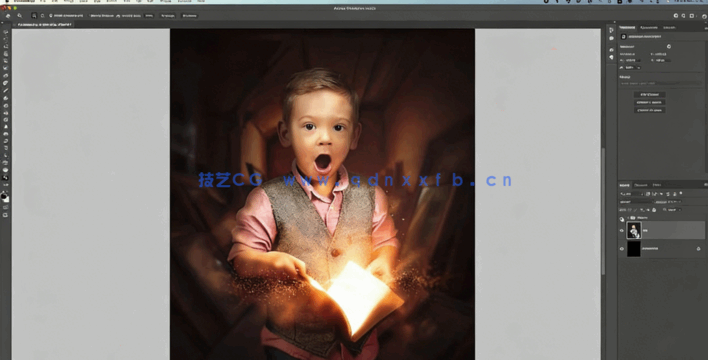Screen dimensions: 708x360
Task: Toggle lock all for layer
Action: point(654,210)
